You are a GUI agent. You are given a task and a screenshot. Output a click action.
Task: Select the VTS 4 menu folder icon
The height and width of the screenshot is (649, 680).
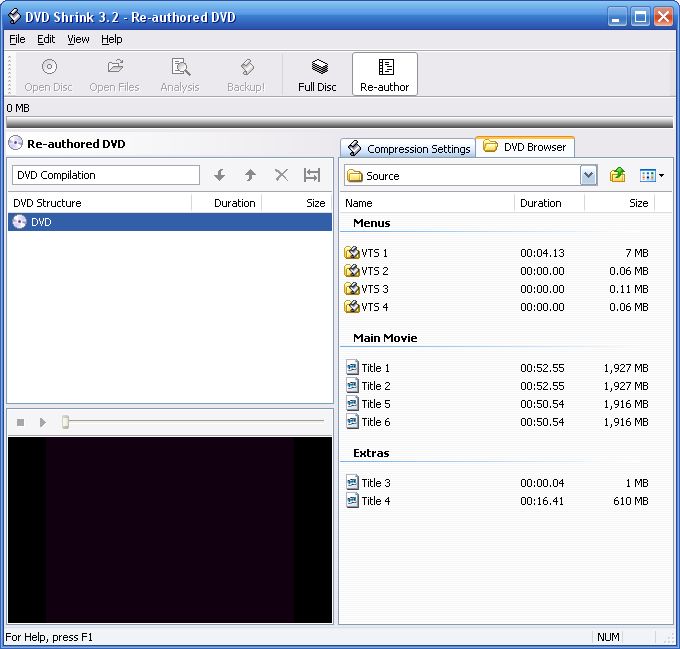coord(351,307)
